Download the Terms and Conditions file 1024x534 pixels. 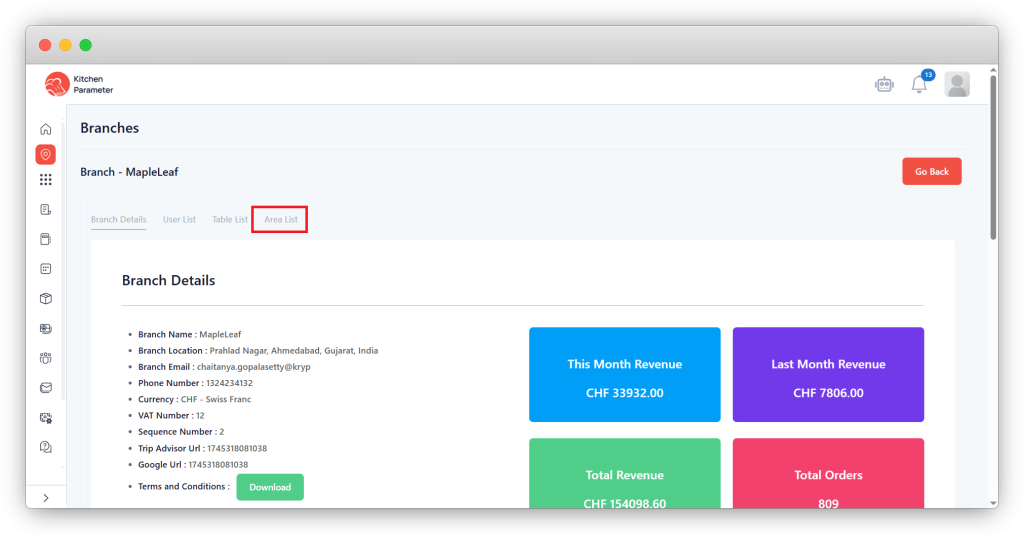click(x=270, y=487)
